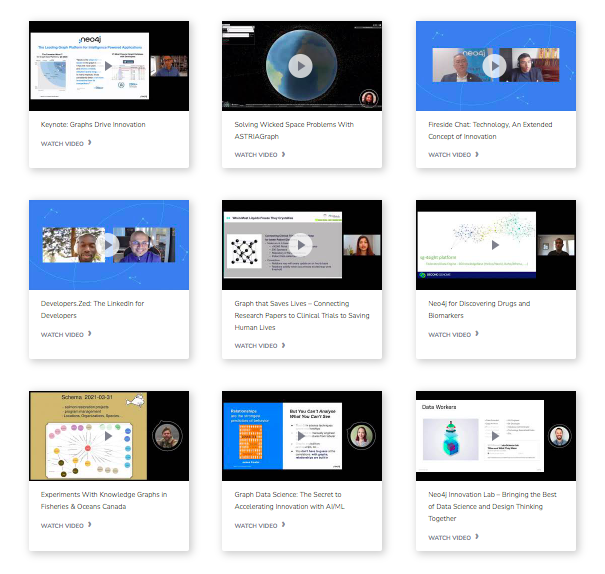
Task: Open title 'Neo4j Innovation Lab – Bringing the Best'
Action: (492, 506)
